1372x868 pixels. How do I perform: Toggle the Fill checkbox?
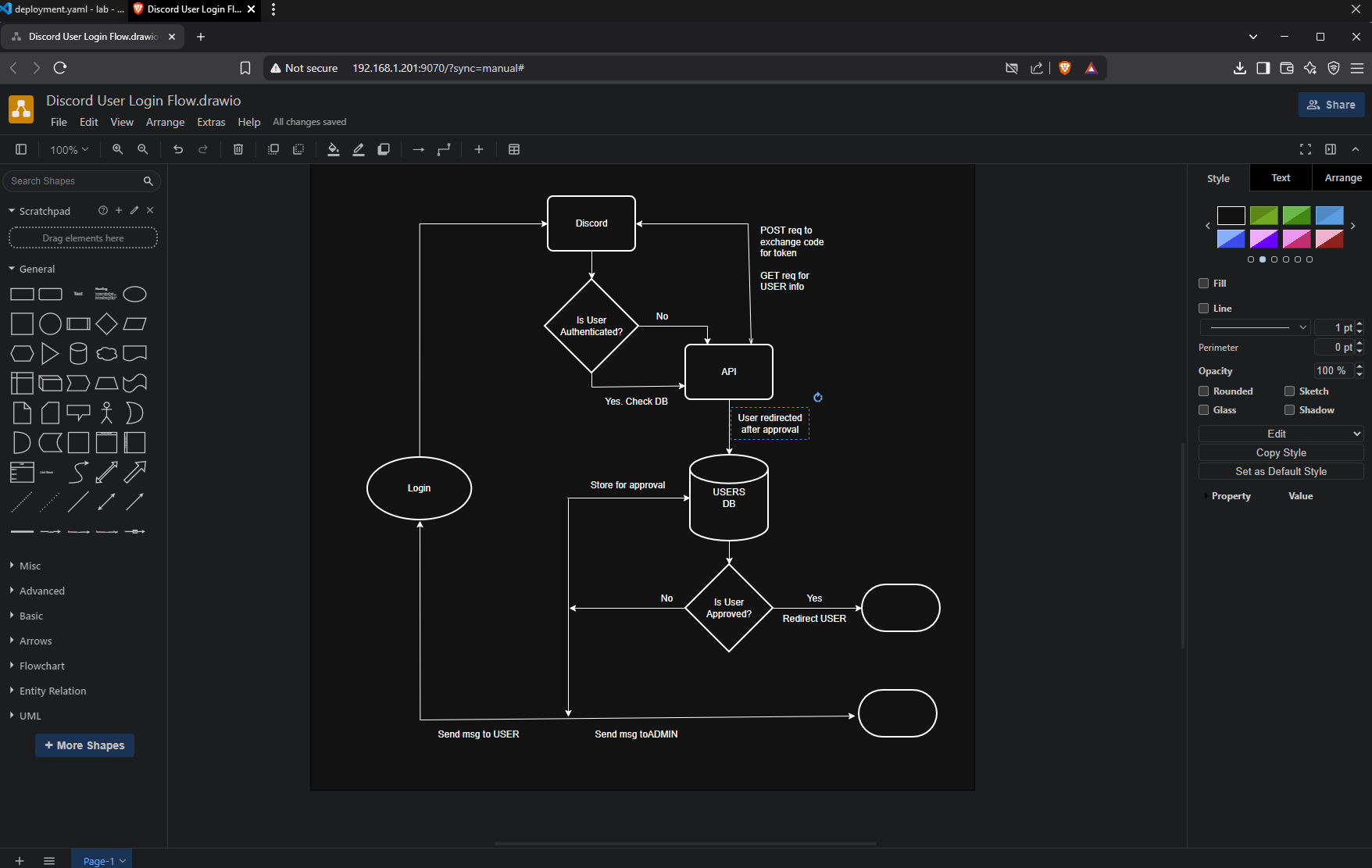1204,284
